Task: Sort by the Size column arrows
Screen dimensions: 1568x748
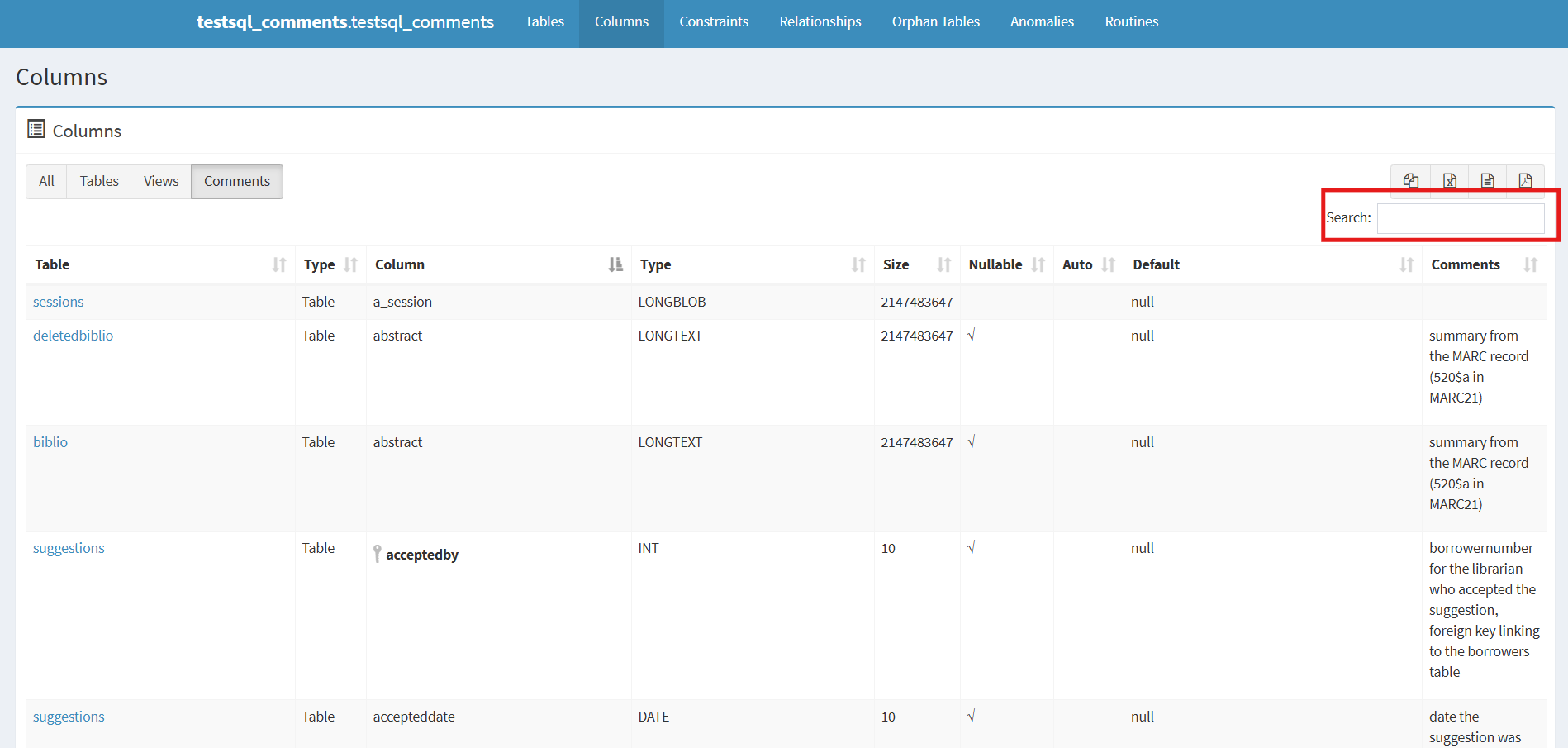Action: 943,264
